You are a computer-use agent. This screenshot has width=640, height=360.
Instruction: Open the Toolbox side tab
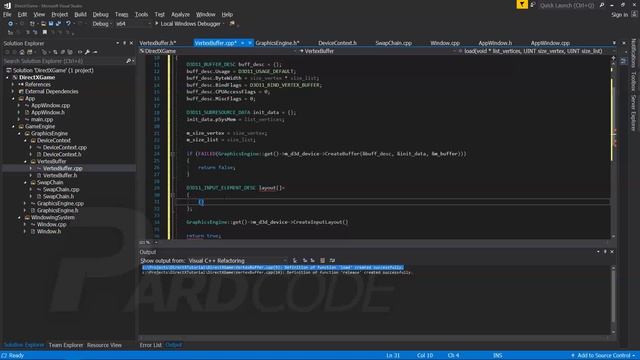[633, 83]
